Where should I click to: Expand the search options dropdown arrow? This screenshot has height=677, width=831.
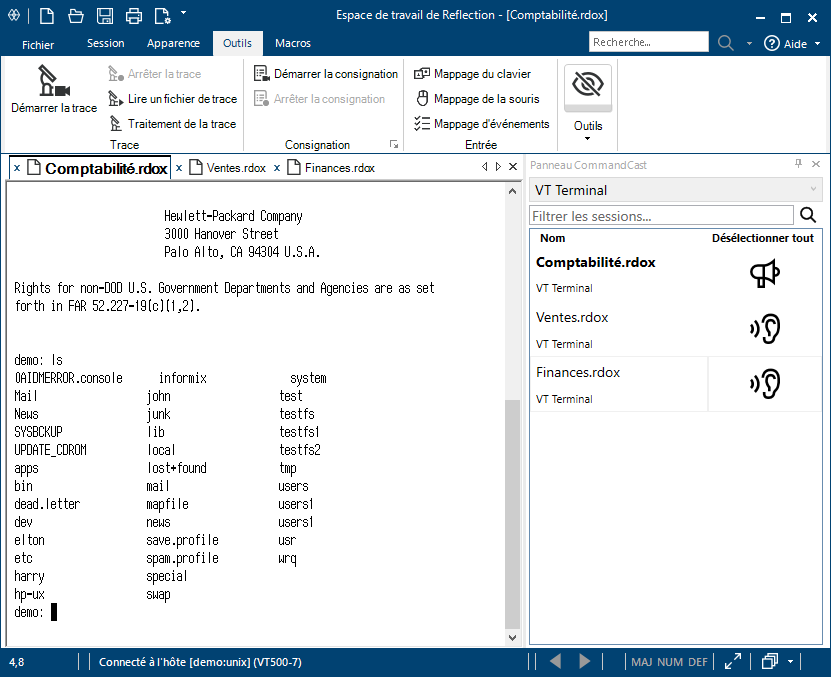click(749, 43)
